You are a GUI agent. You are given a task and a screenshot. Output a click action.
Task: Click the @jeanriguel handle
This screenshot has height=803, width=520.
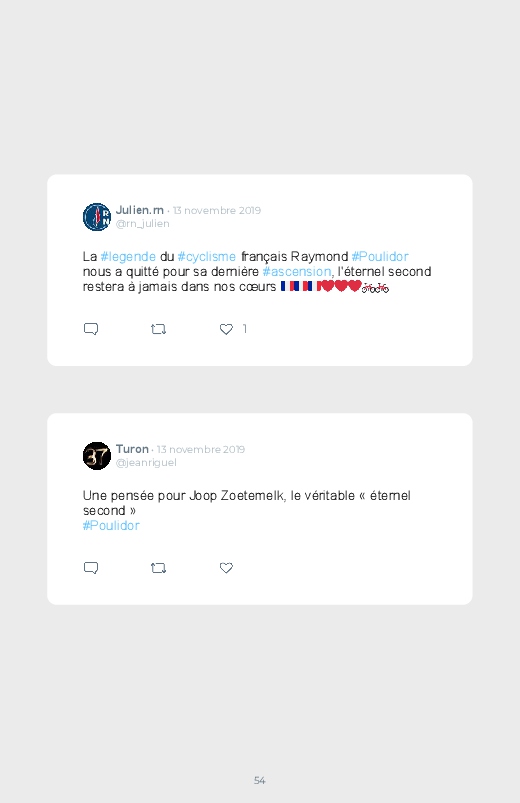click(146, 462)
